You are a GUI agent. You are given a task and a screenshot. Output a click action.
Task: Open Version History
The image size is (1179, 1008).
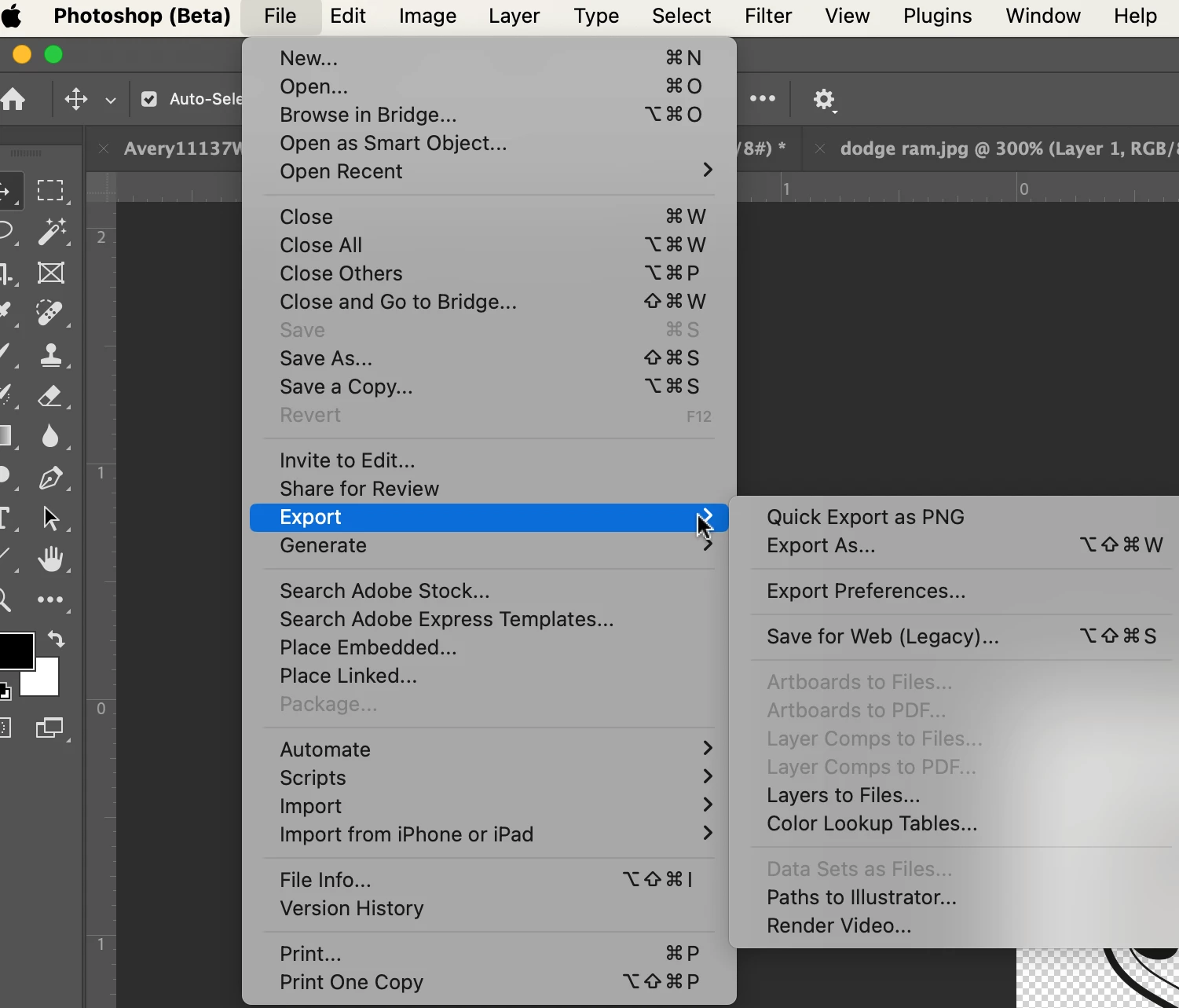point(489,908)
